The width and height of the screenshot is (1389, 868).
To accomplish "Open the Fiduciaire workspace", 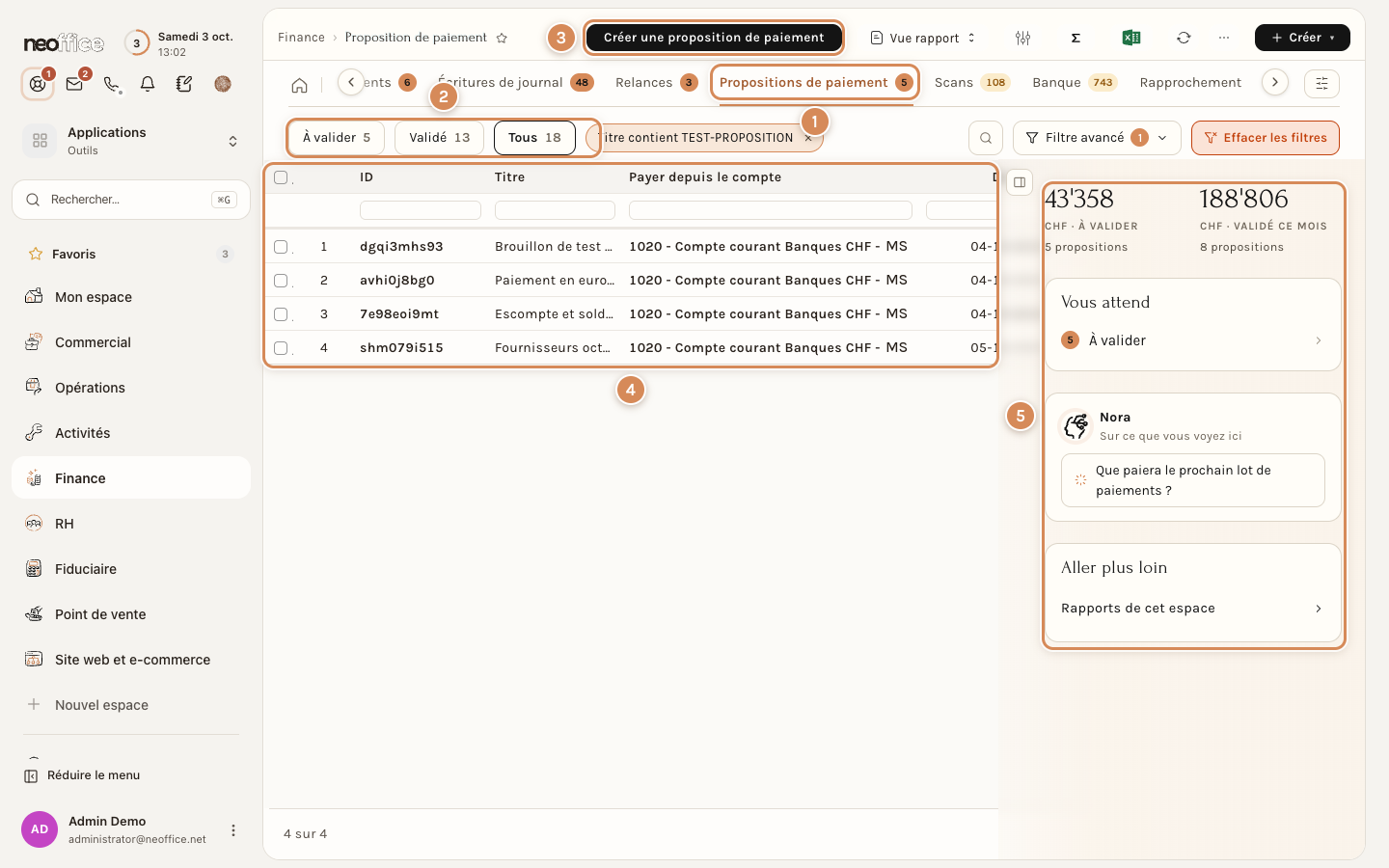I will (131, 569).
